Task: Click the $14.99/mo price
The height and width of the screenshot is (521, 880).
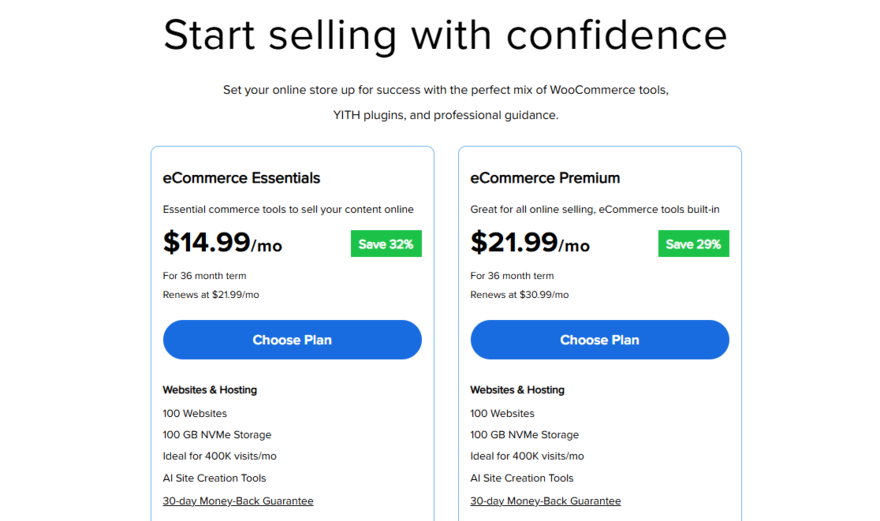Action: [222, 243]
